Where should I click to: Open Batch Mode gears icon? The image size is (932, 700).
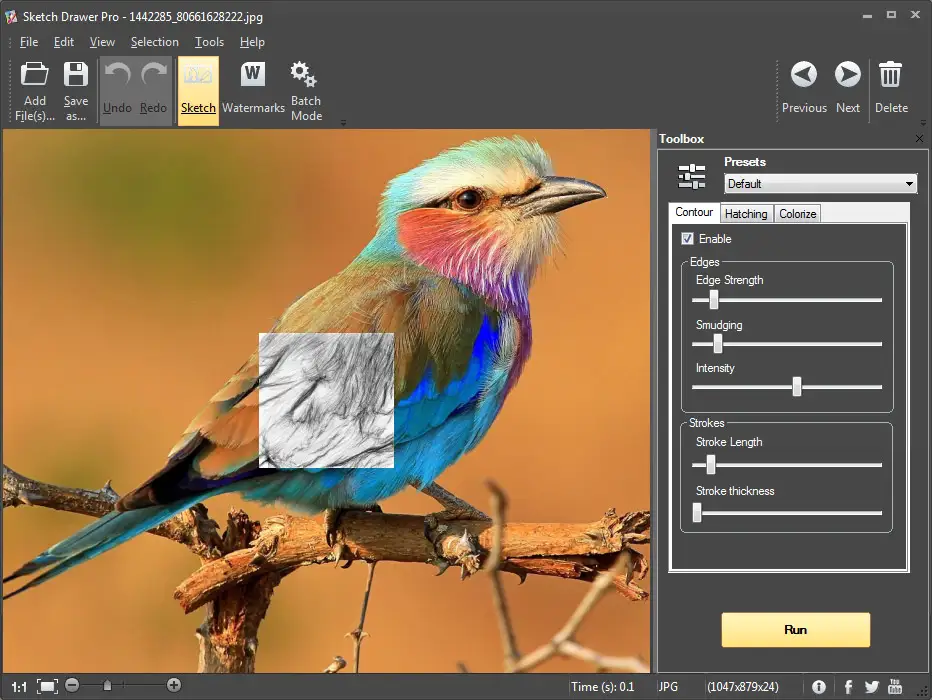click(x=303, y=74)
